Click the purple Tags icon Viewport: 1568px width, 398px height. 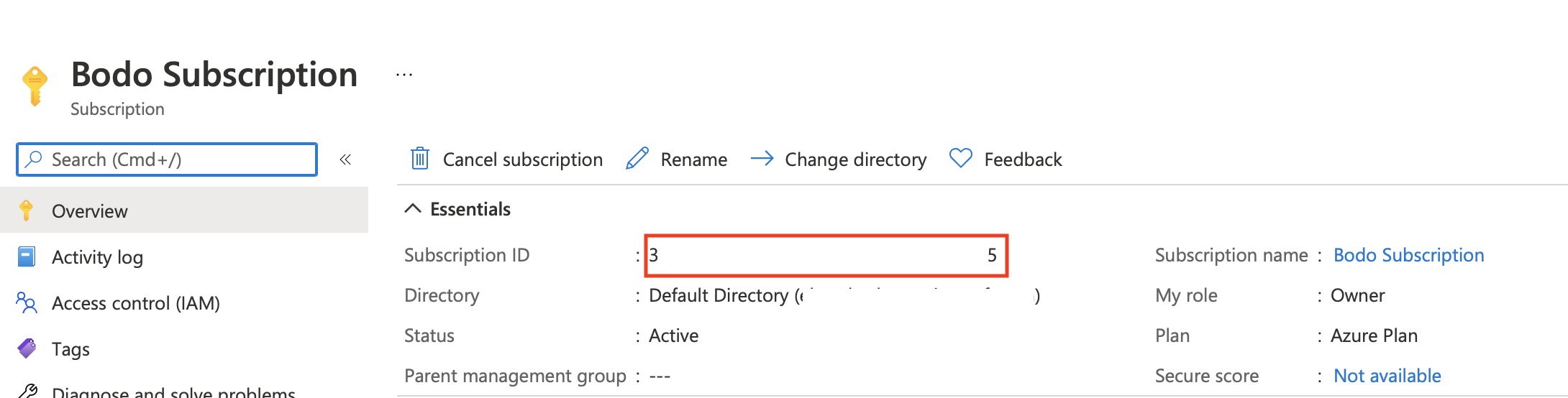click(27, 348)
